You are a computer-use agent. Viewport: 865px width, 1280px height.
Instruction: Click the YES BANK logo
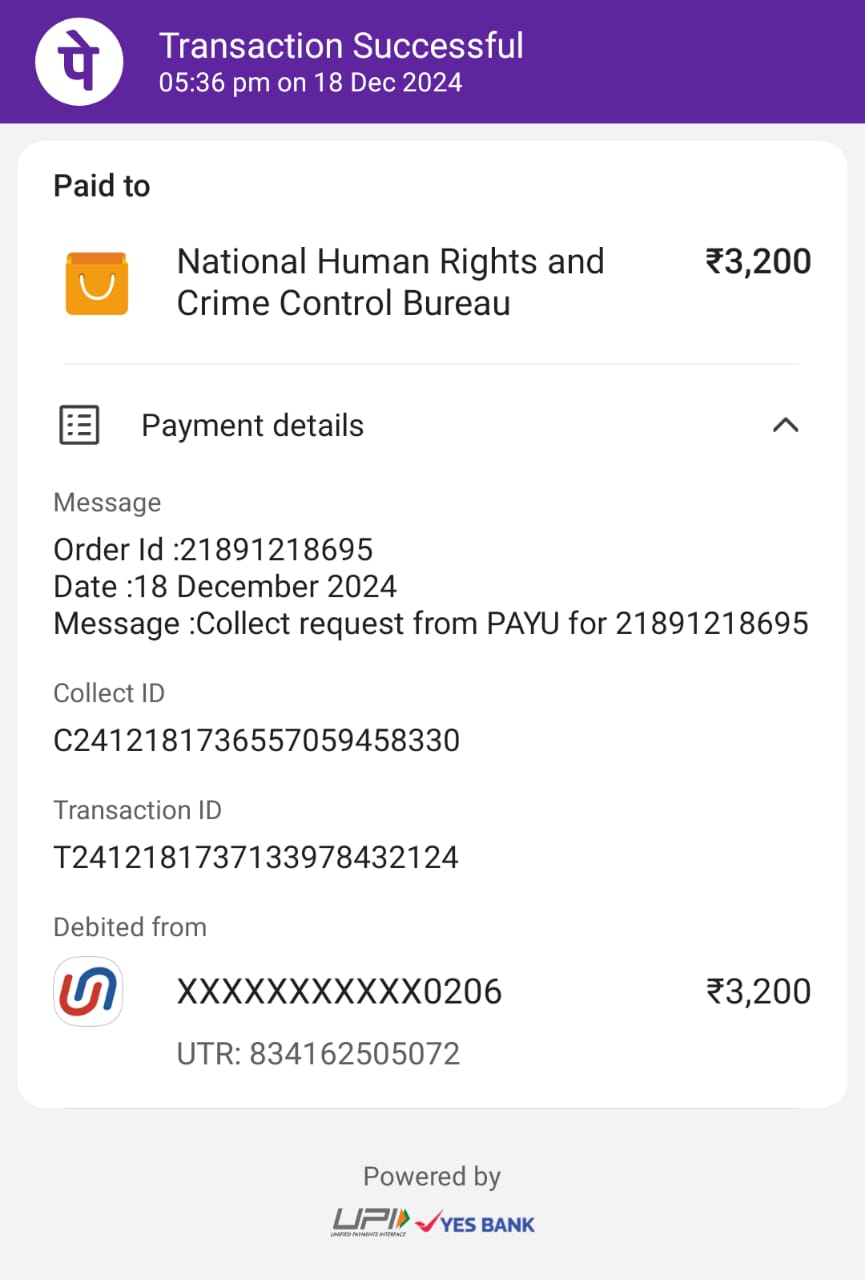[x=476, y=1223]
